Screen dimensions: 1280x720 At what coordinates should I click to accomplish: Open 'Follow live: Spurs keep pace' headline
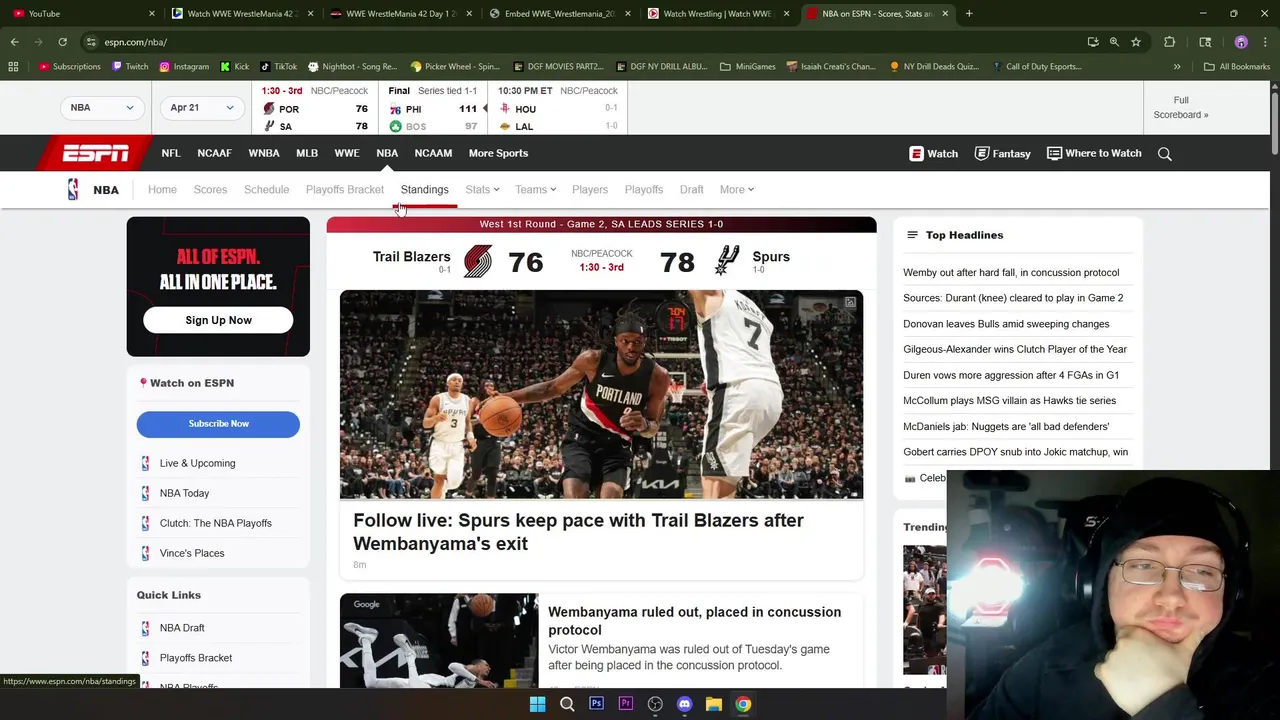(x=578, y=532)
